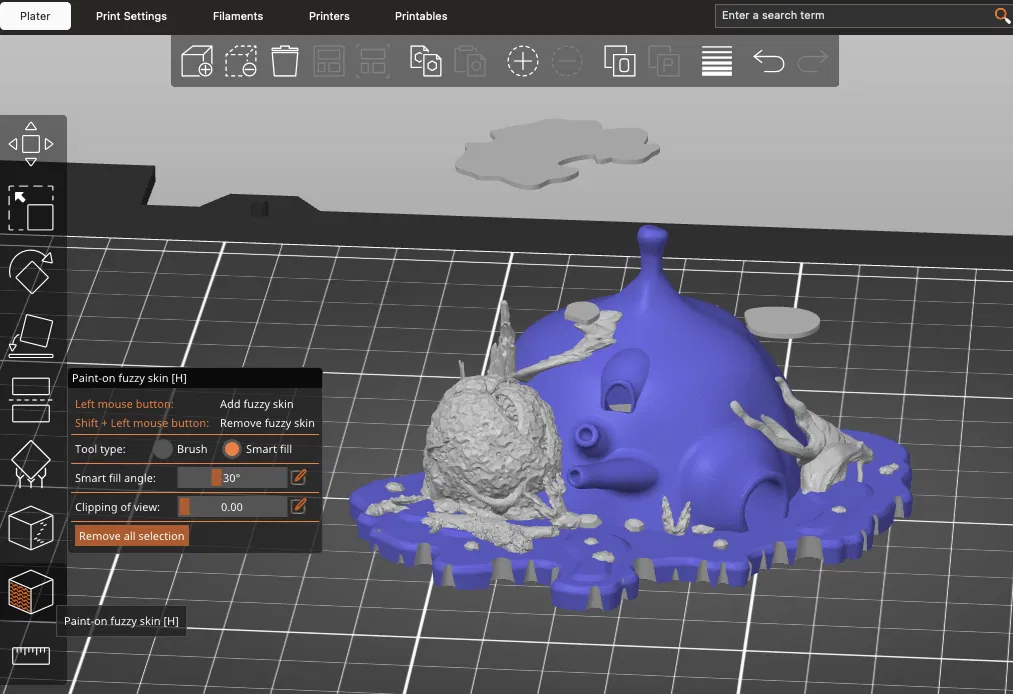Click the greyed Paste toolbar icon

tap(470, 61)
